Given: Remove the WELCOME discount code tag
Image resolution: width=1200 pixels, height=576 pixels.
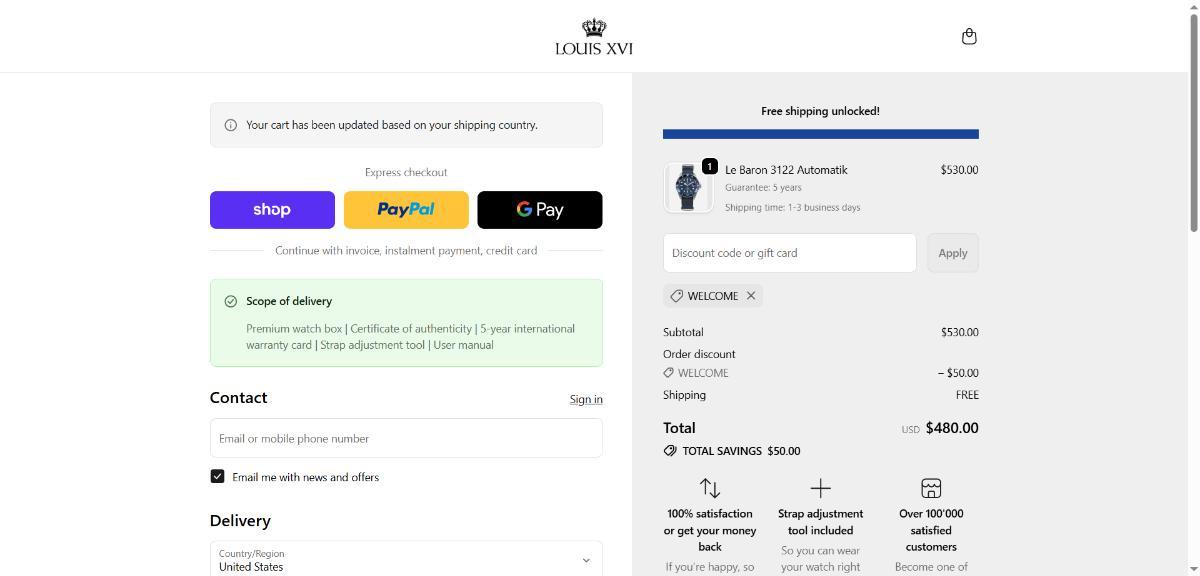Looking at the screenshot, I should point(751,296).
